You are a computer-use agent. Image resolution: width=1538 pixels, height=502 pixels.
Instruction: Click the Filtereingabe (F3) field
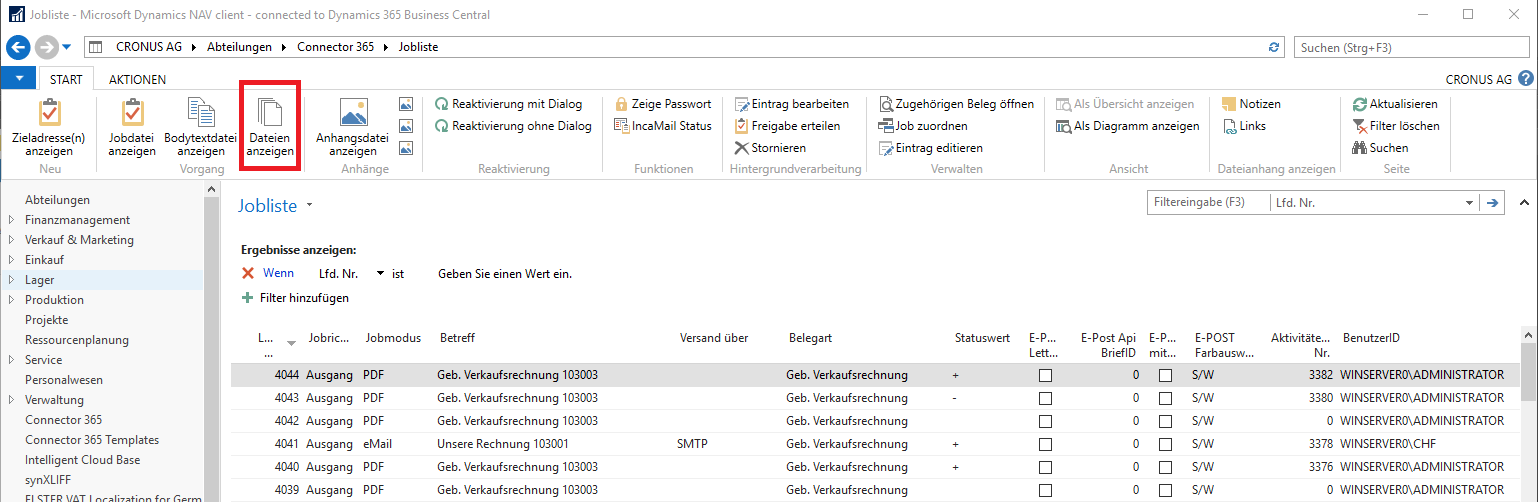pyautogui.click(x=1208, y=202)
